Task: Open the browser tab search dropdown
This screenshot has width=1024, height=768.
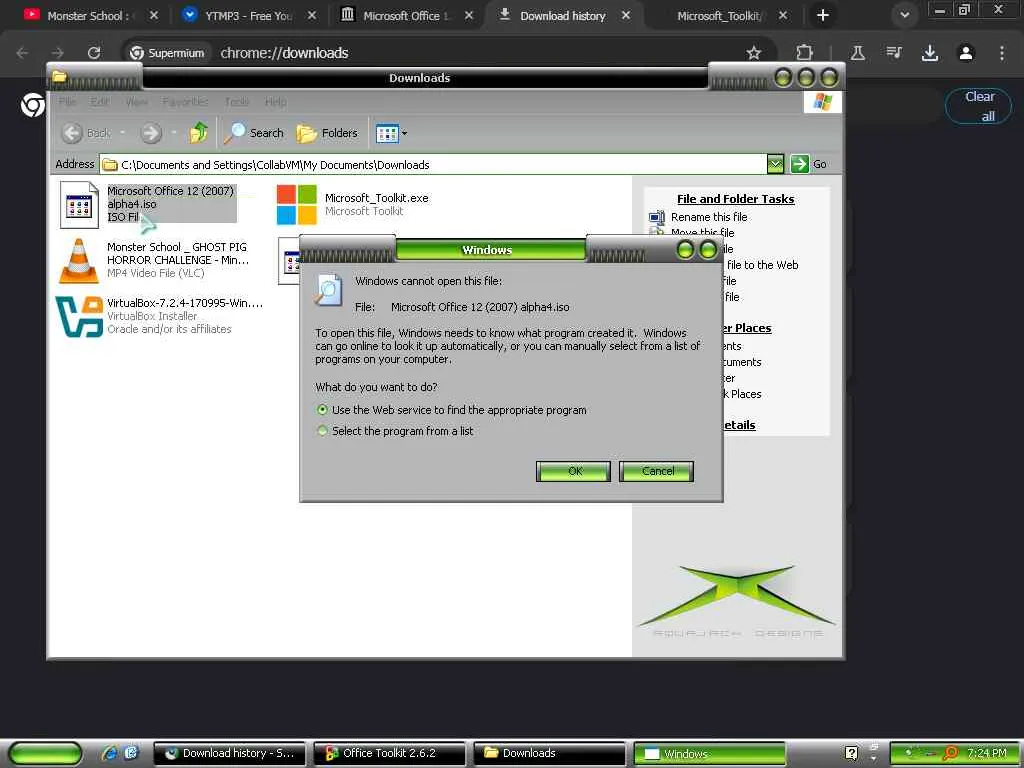Action: pos(904,15)
